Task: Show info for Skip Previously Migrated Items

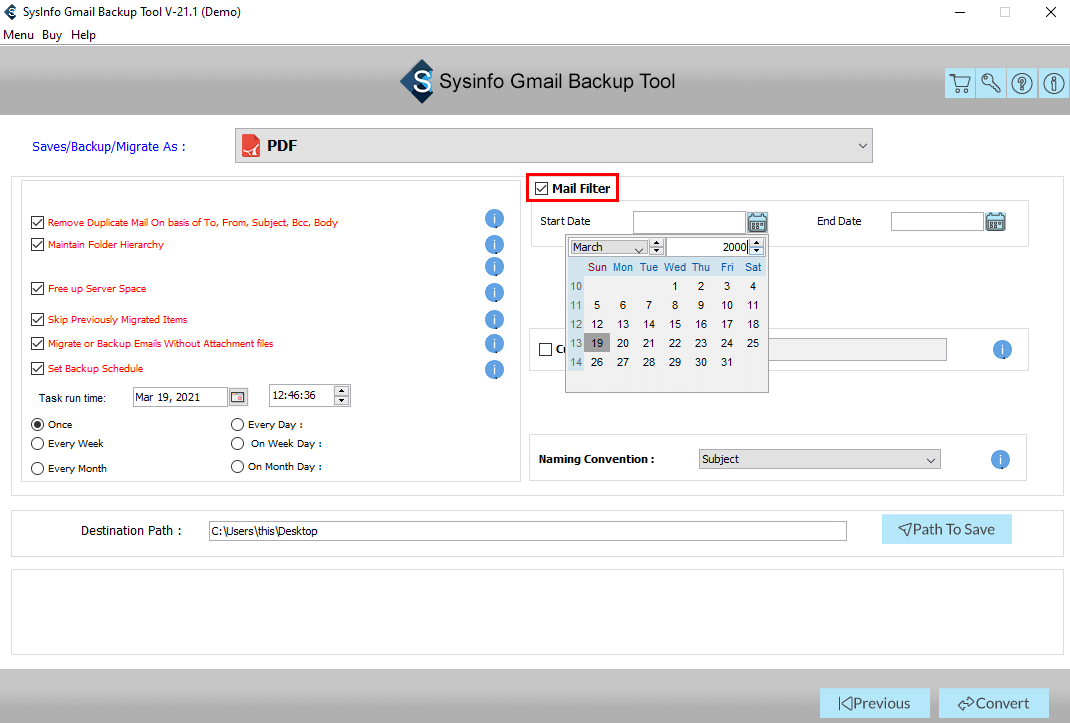Action: 494,320
